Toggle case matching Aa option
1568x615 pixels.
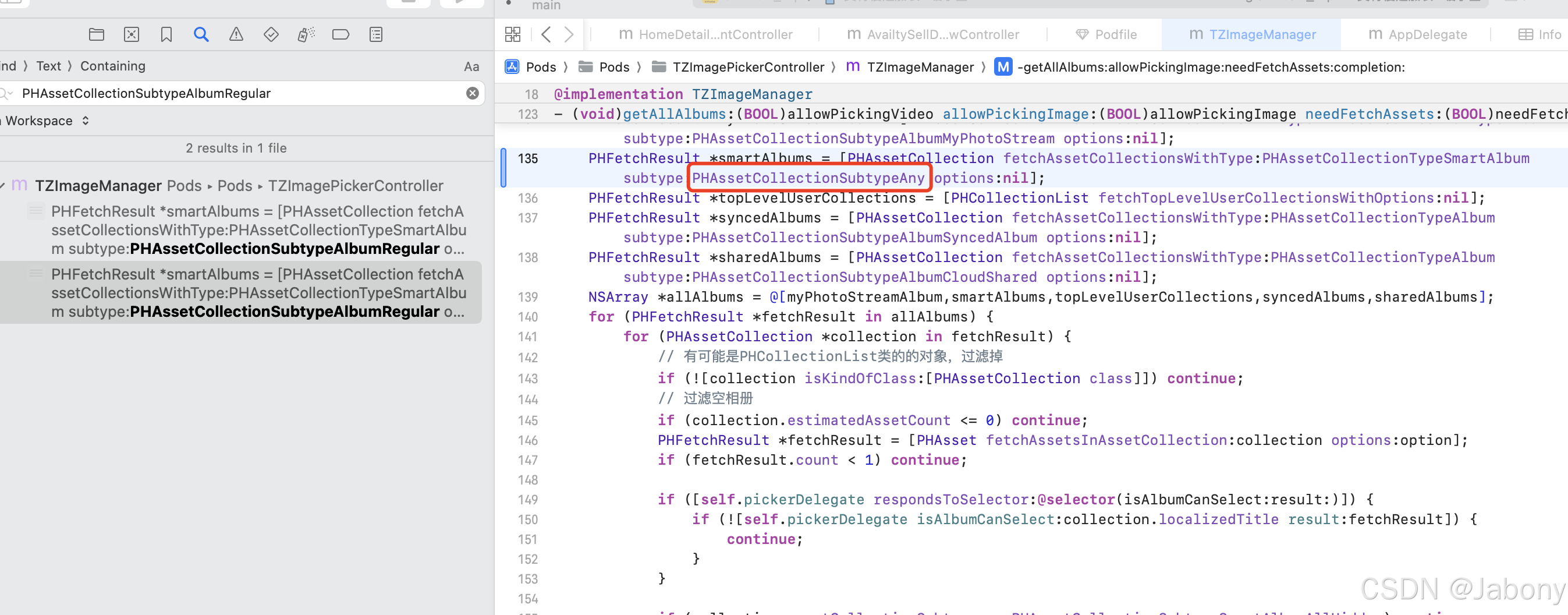click(x=472, y=66)
